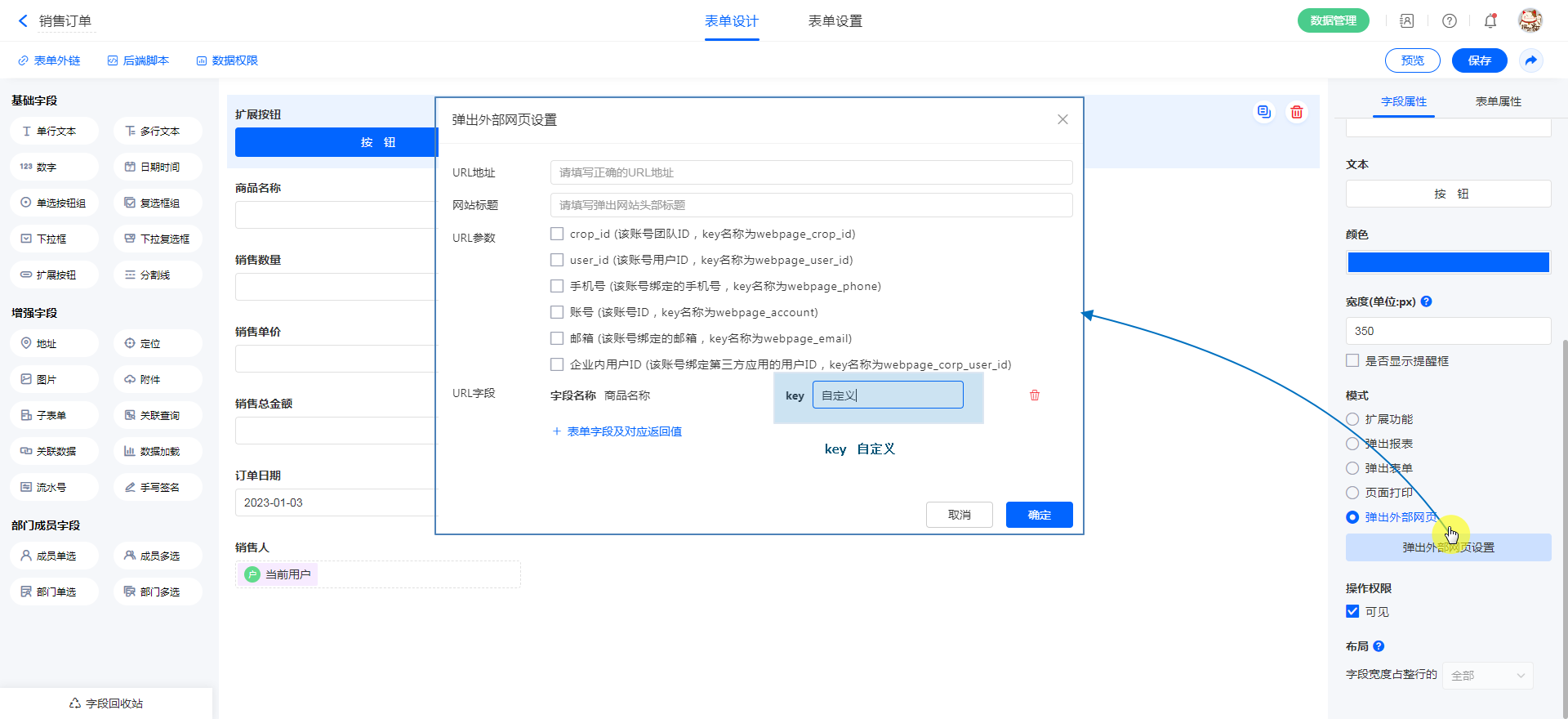Image resolution: width=1568 pixels, height=719 pixels.
Task: Click the red delete icon for 扩展按钮 field
Action: click(x=1297, y=113)
